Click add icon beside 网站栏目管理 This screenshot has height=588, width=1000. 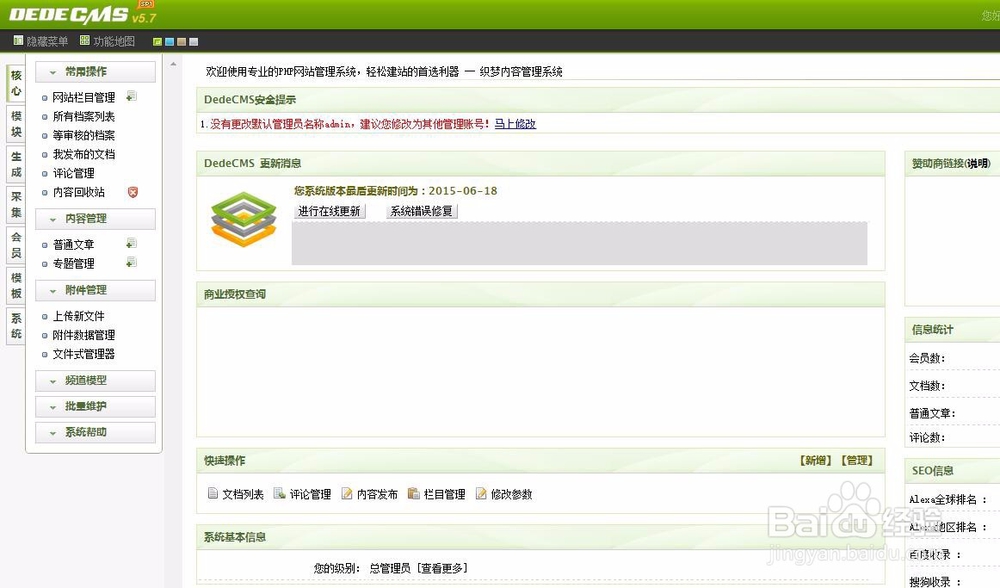click(x=131, y=96)
